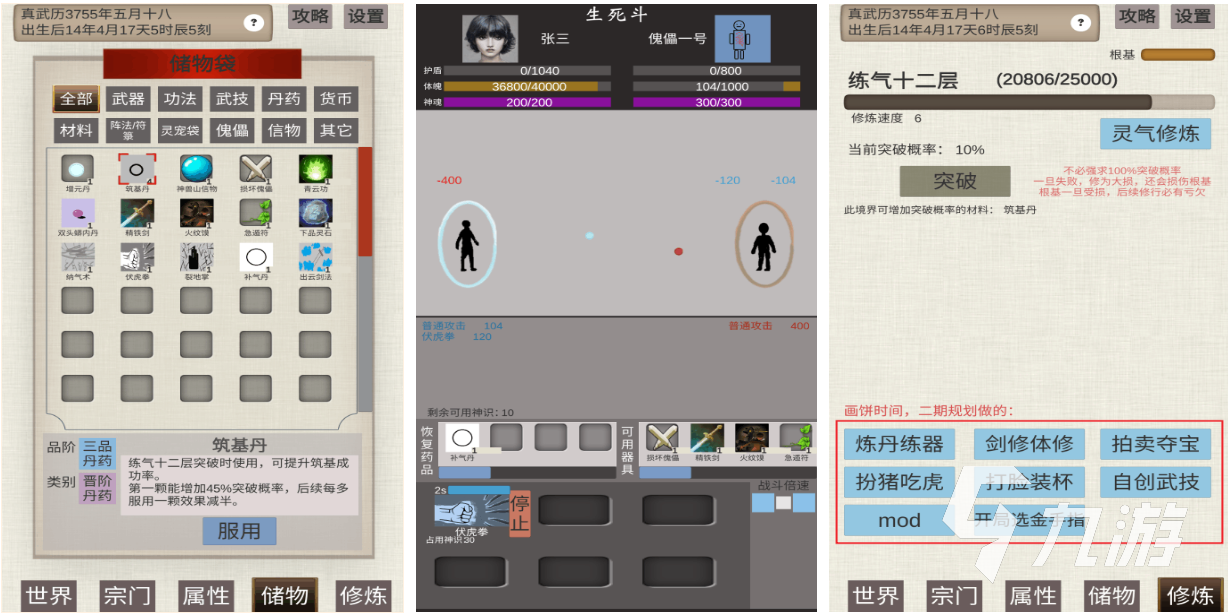Screen dimensions: 1228x614
Task: Open the help question mark in cultivation screen
Action: 1081,22
